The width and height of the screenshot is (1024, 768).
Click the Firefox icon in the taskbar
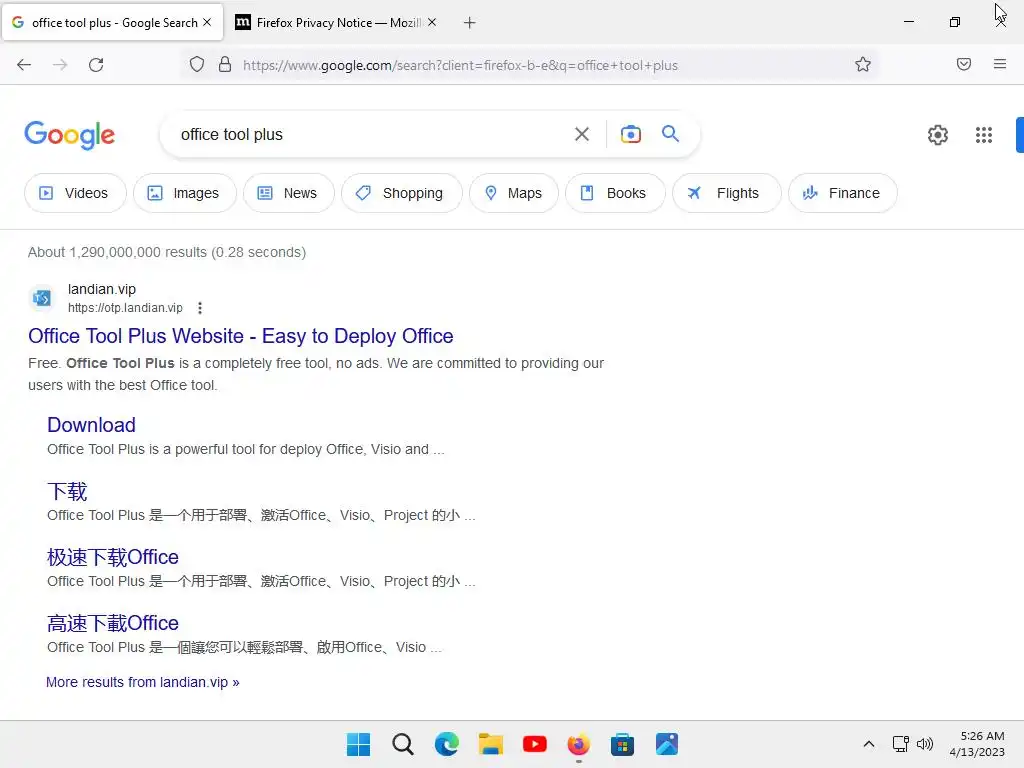click(579, 744)
